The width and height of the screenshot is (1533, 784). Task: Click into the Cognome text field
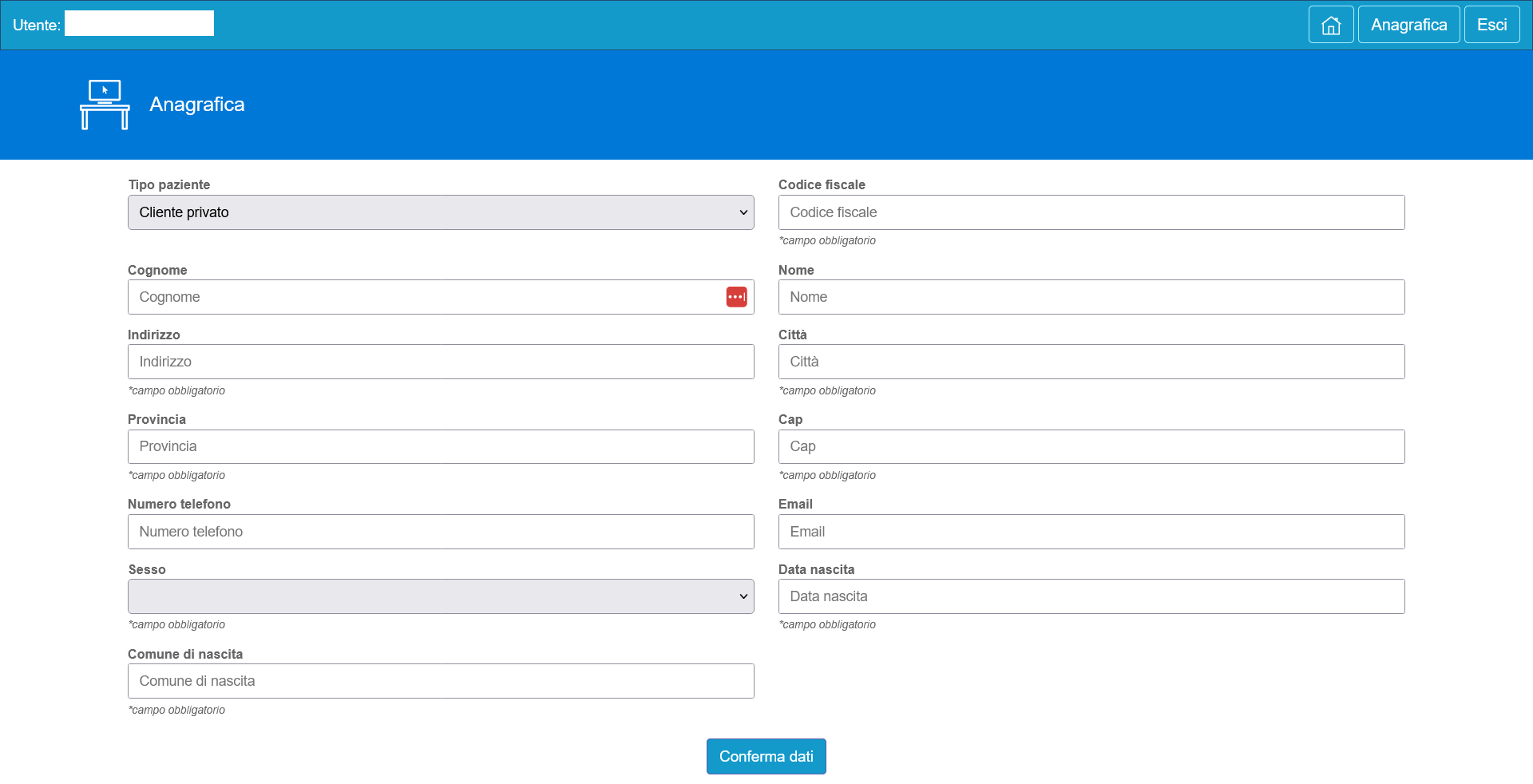click(423, 297)
